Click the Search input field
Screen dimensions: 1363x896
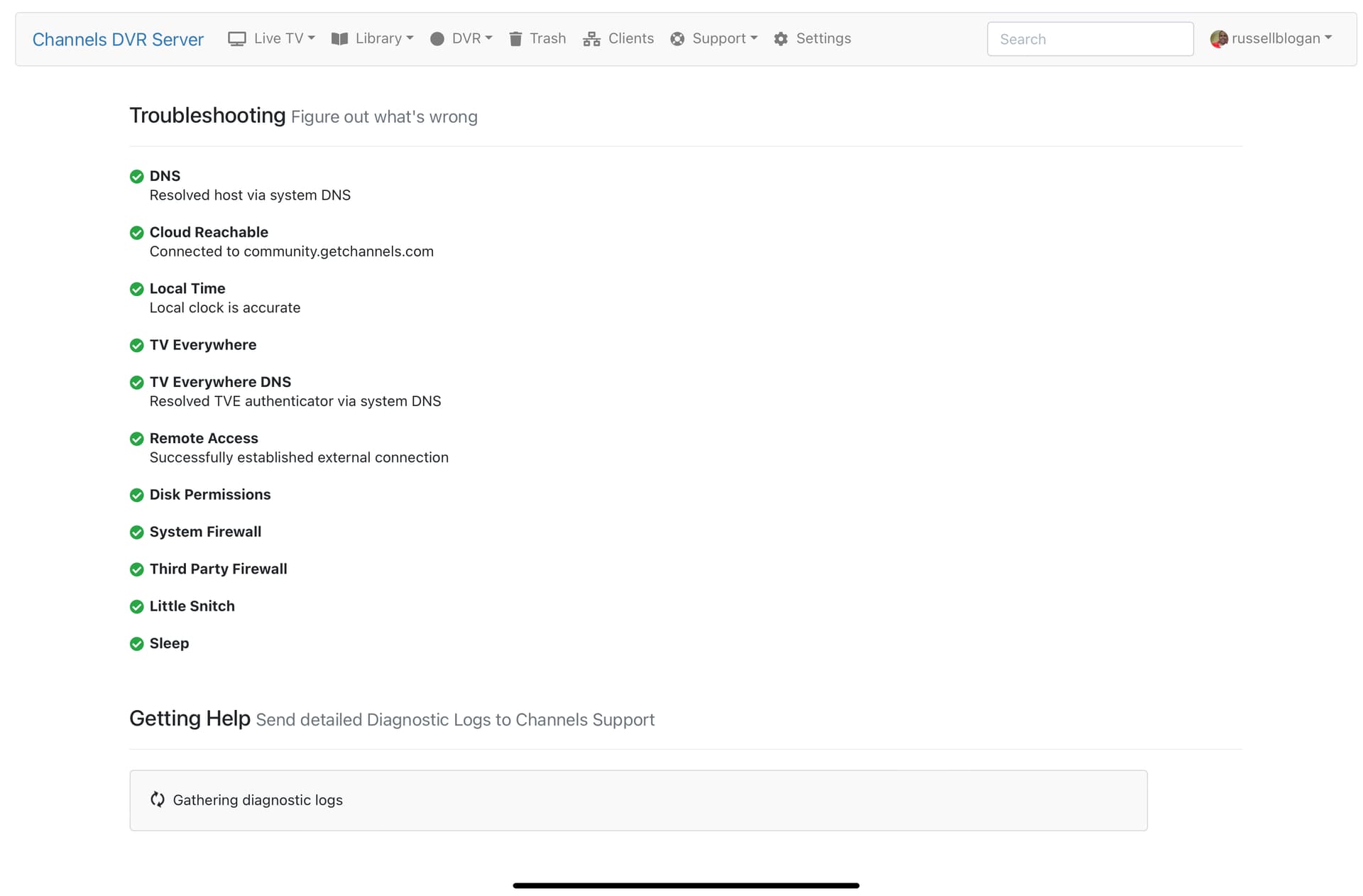point(1090,39)
